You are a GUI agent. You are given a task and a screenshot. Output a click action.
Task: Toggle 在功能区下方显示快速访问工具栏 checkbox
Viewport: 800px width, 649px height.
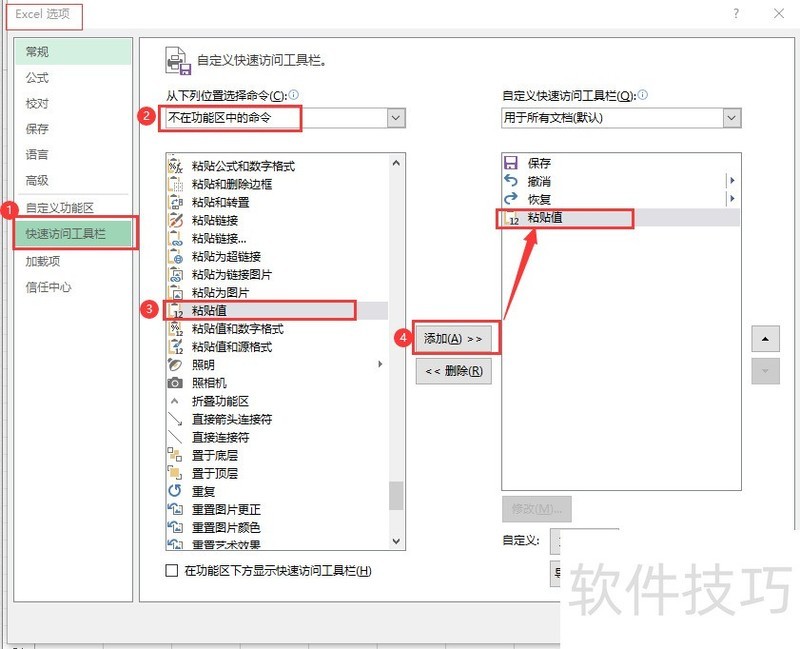(x=172, y=570)
